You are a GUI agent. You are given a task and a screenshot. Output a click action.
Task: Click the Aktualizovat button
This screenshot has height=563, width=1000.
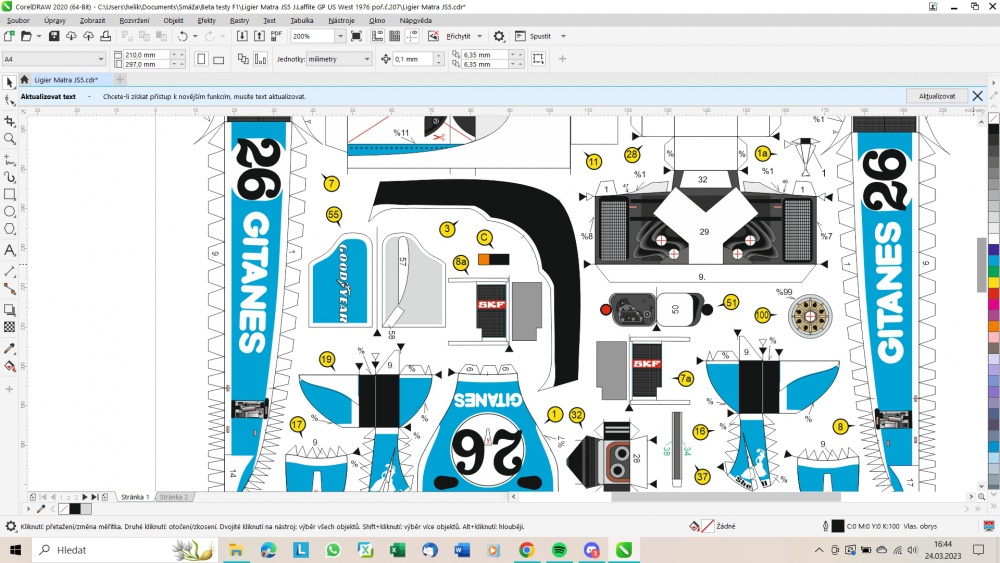pos(937,96)
